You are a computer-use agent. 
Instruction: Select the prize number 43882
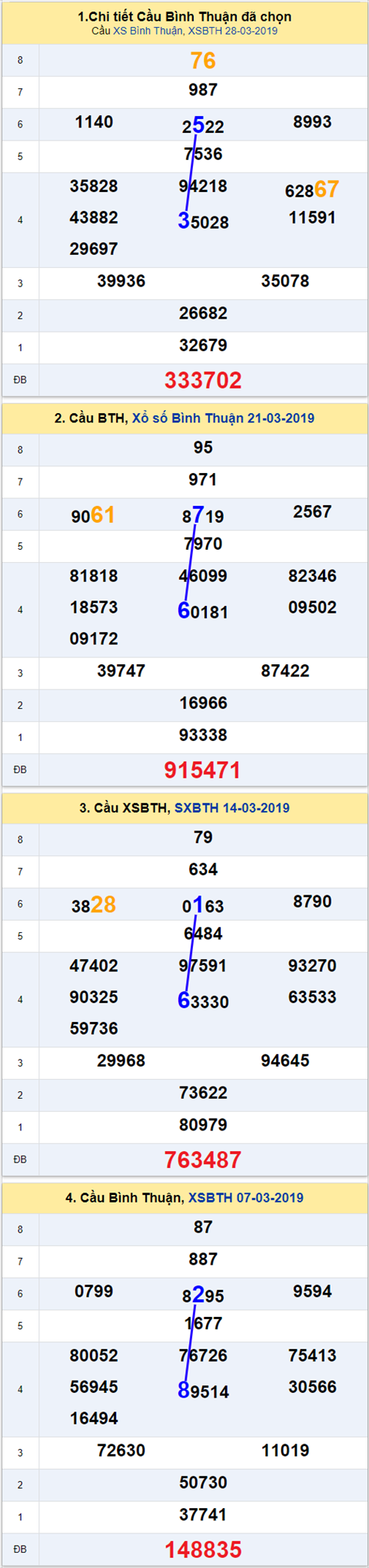[94, 217]
